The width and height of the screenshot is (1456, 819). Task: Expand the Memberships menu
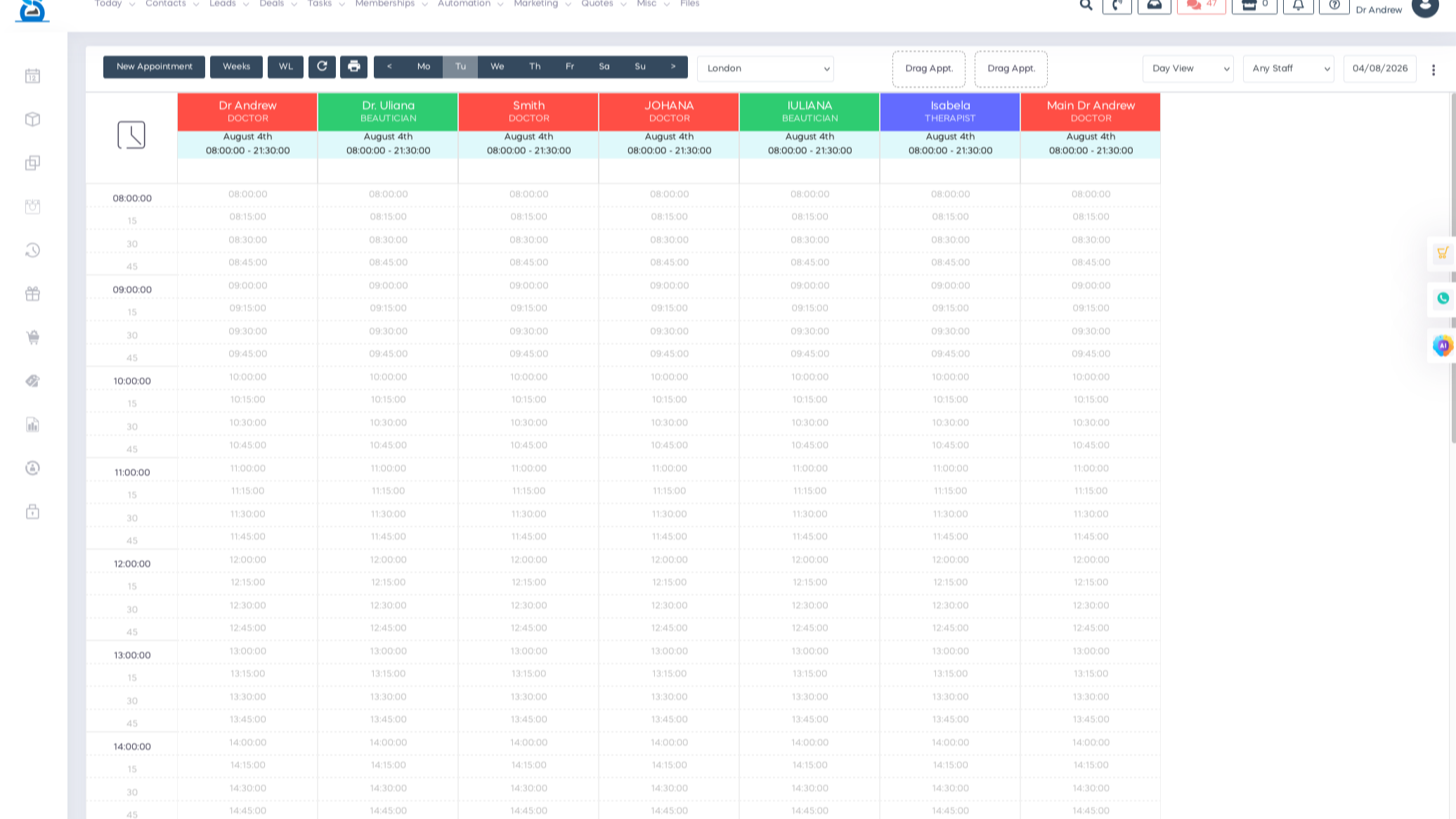tap(391, 4)
